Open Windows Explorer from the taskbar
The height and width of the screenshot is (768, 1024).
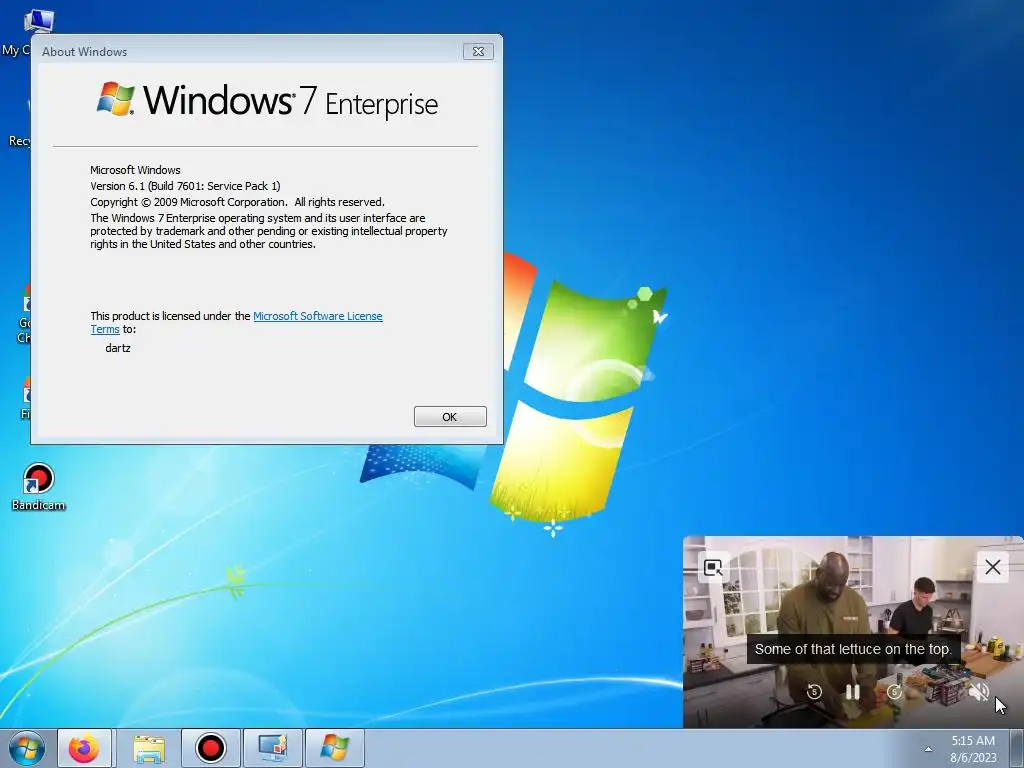coord(149,748)
